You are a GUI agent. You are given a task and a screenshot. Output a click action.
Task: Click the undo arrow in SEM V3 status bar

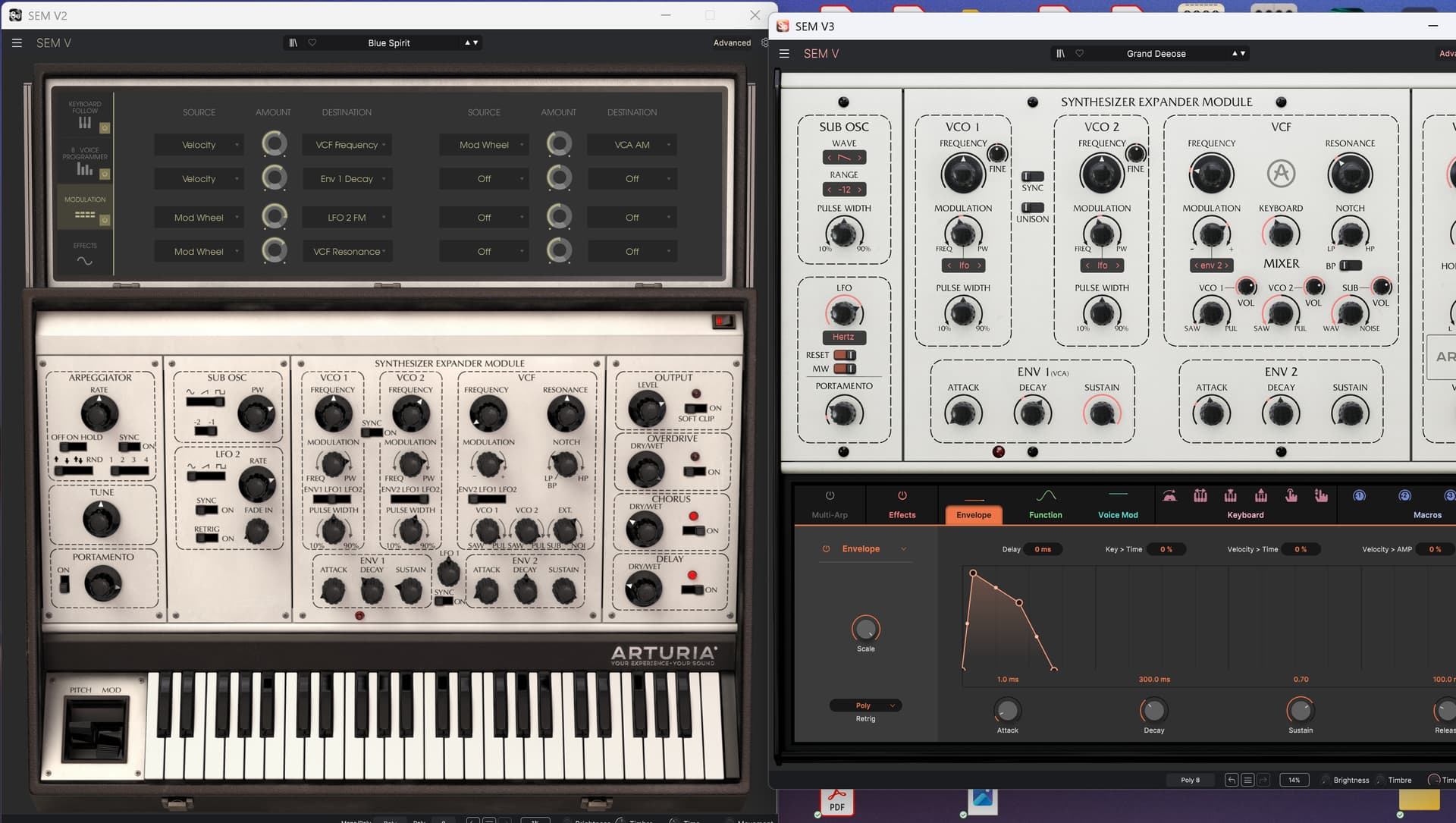(x=1232, y=780)
